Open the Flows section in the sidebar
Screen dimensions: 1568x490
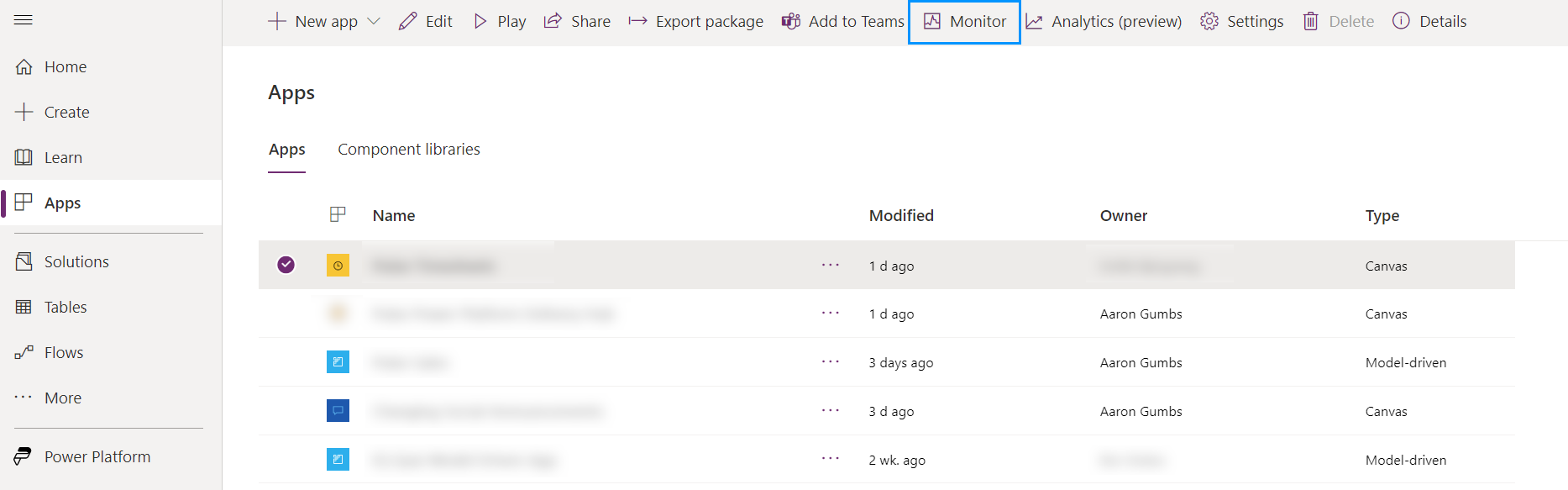point(63,351)
